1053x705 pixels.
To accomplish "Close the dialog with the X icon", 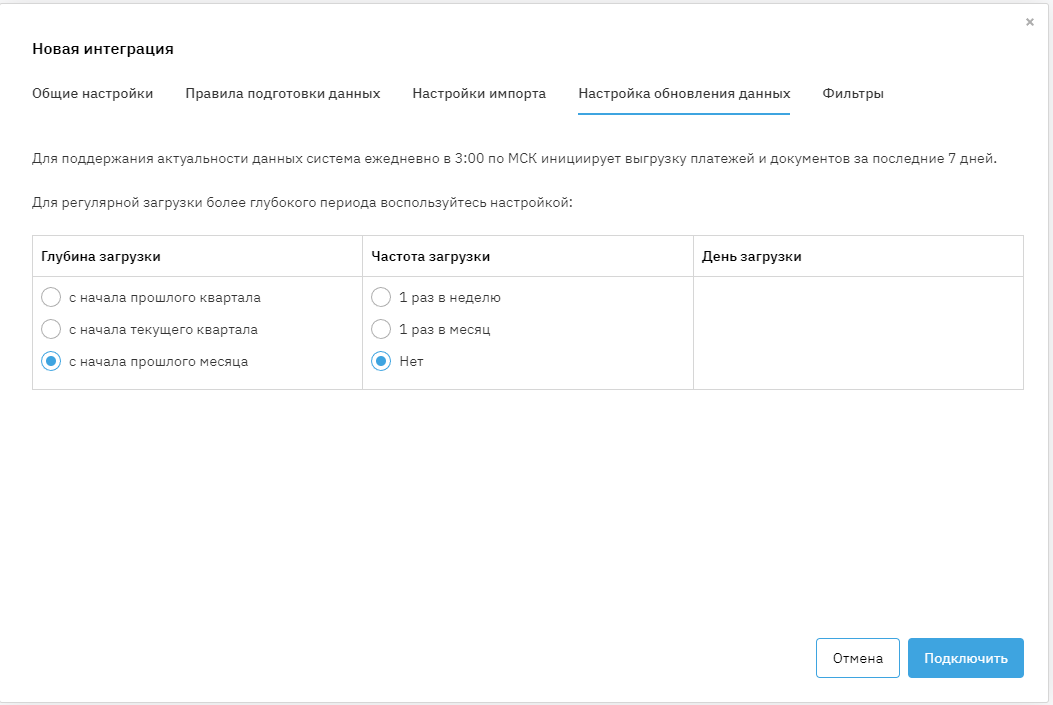I will [1030, 22].
